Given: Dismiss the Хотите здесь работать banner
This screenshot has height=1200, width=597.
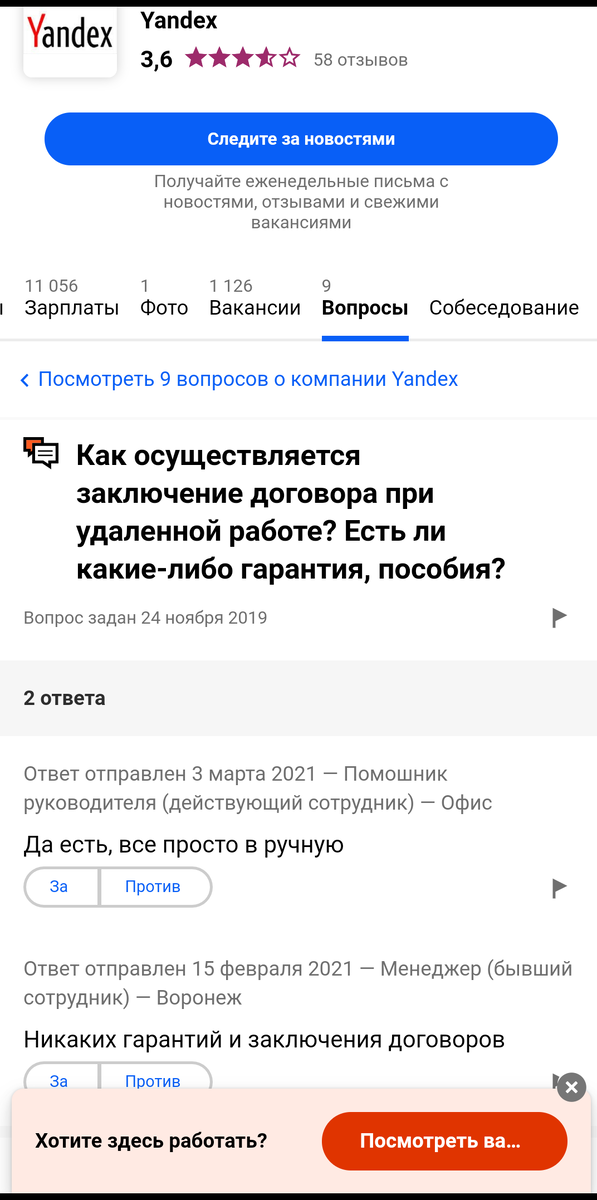Looking at the screenshot, I should pyautogui.click(x=571, y=1087).
